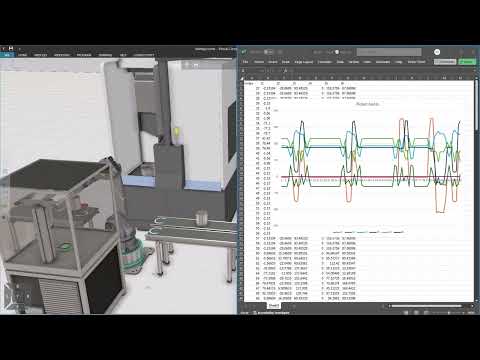The width and height of the screenshot is (480, 360).
Task: Select the Sheet1 worksheet tab
Action: [274, 306]
